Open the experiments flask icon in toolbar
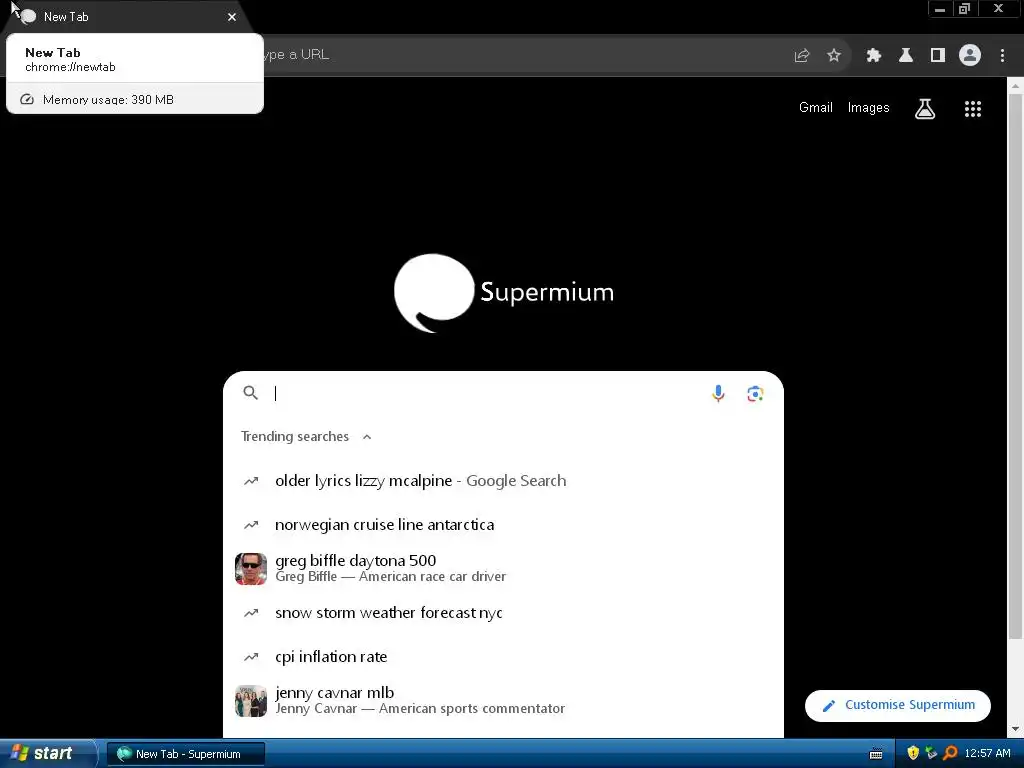Image resolution: width=1024 pixels, height=768 pixels. (906, 56)
